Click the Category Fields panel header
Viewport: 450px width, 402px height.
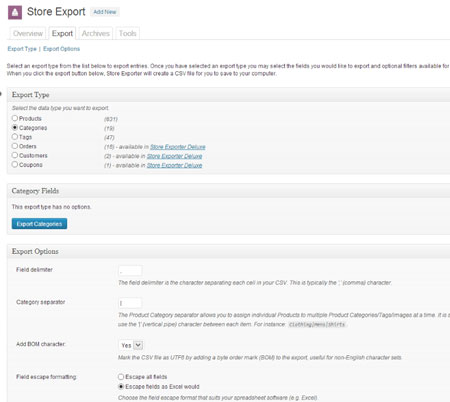tap(228, 191)
